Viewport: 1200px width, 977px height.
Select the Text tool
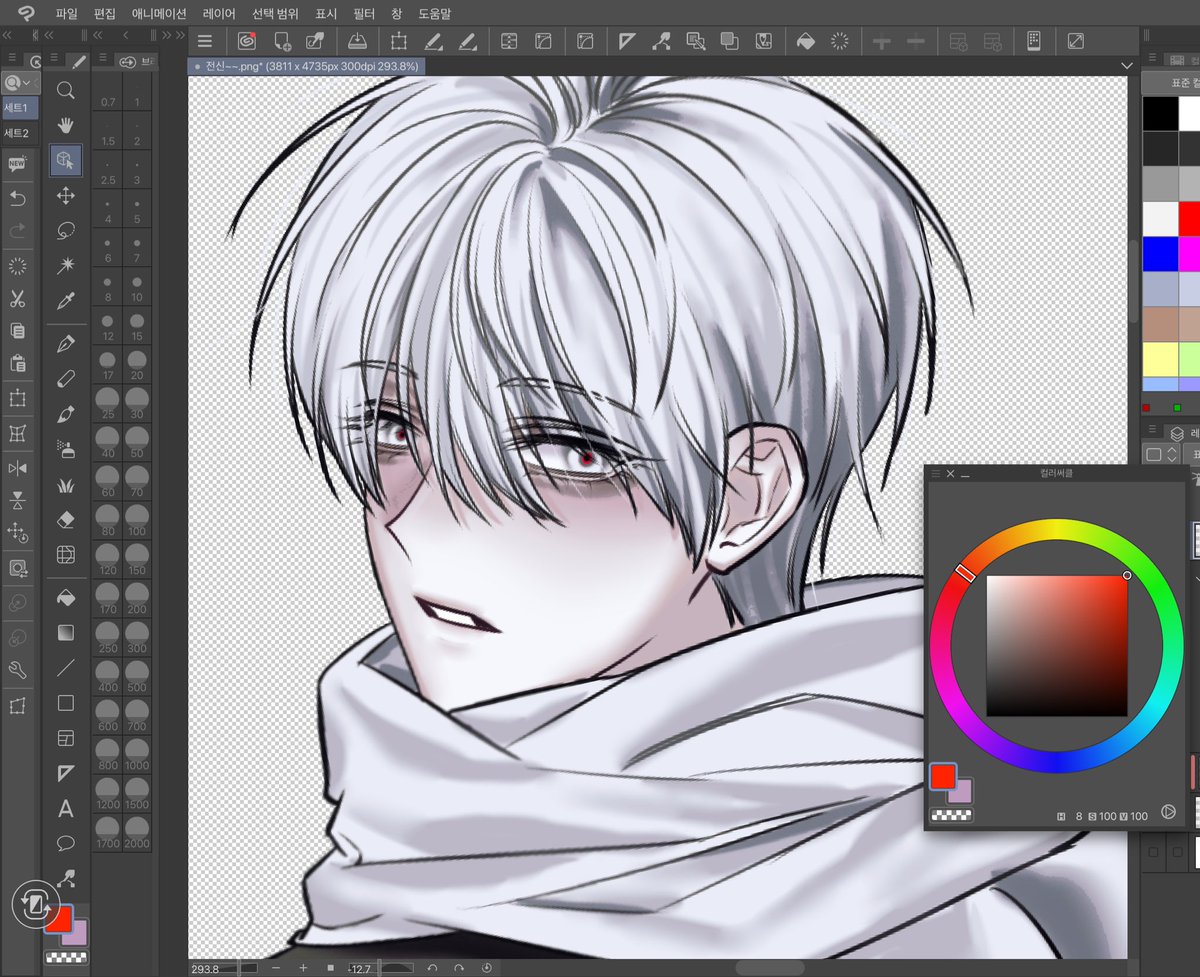(x=66, y=809)
